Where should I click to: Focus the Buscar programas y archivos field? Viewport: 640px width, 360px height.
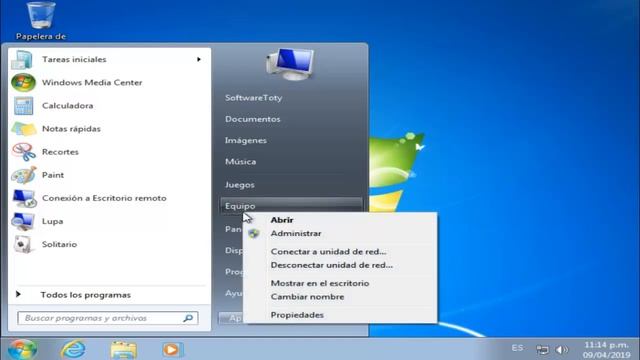(108, 318)
